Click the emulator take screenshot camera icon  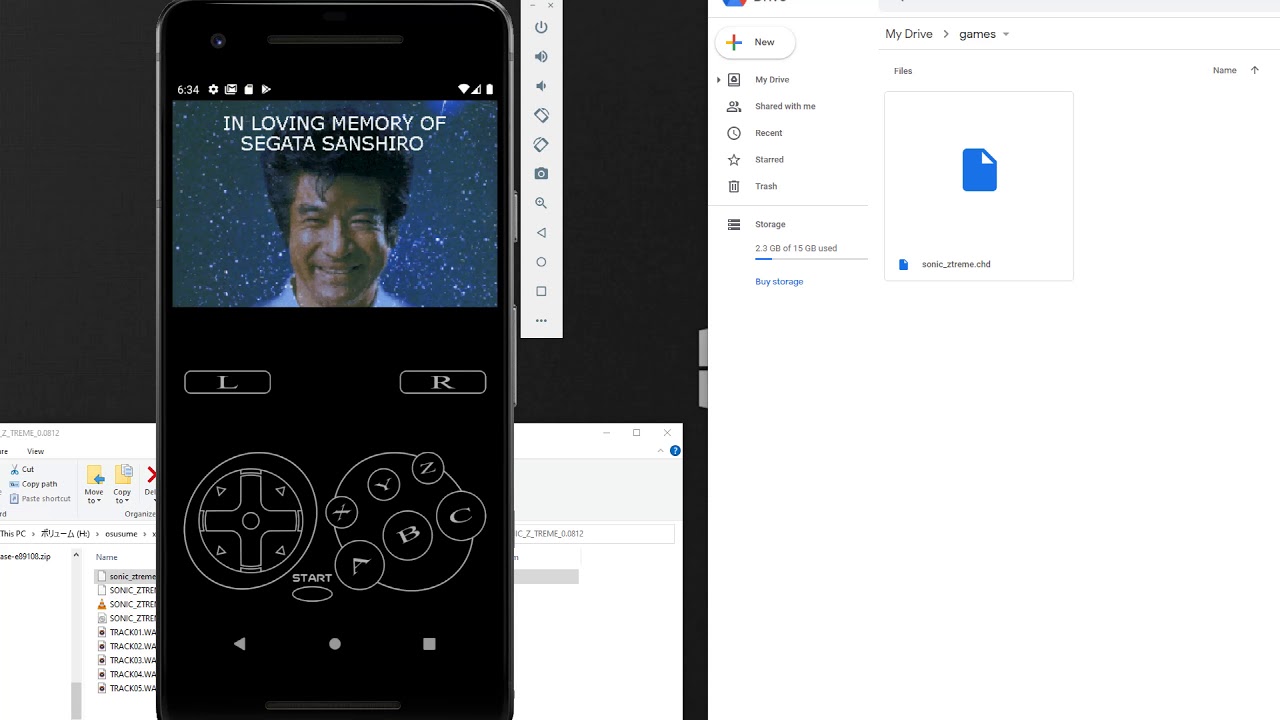[x=541, y=173]
